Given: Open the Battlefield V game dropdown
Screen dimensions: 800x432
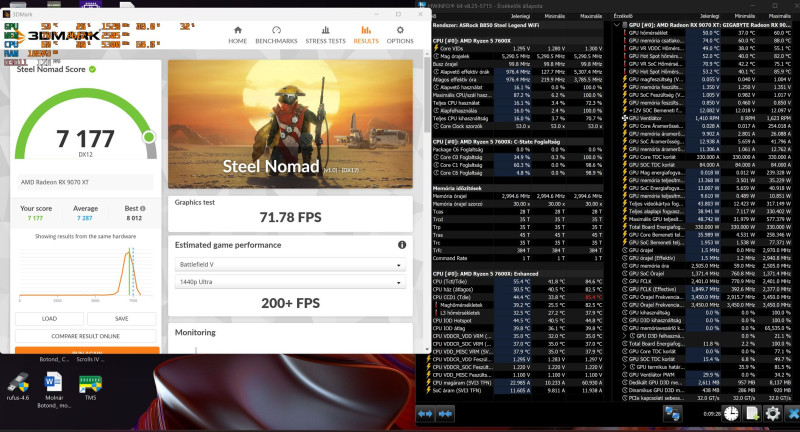Looking at the screenshot, I should (x=290, y=265).
